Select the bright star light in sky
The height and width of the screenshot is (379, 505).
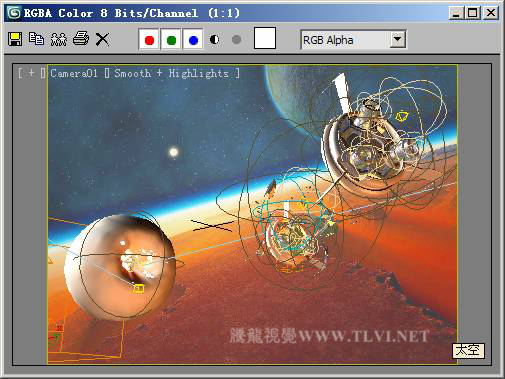click(x=174, y=152)
